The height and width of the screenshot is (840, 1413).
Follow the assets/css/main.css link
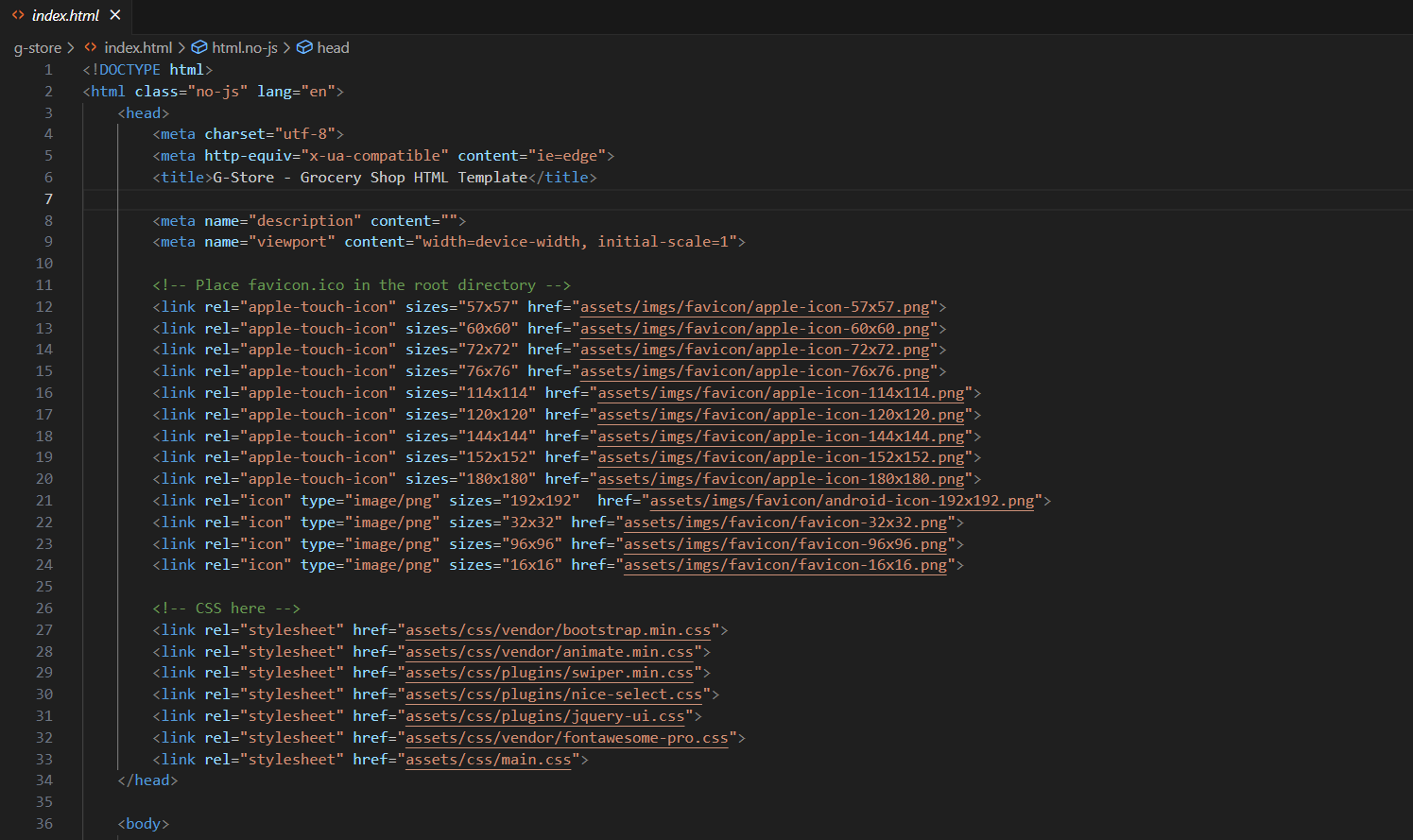[x=489, y=760]
